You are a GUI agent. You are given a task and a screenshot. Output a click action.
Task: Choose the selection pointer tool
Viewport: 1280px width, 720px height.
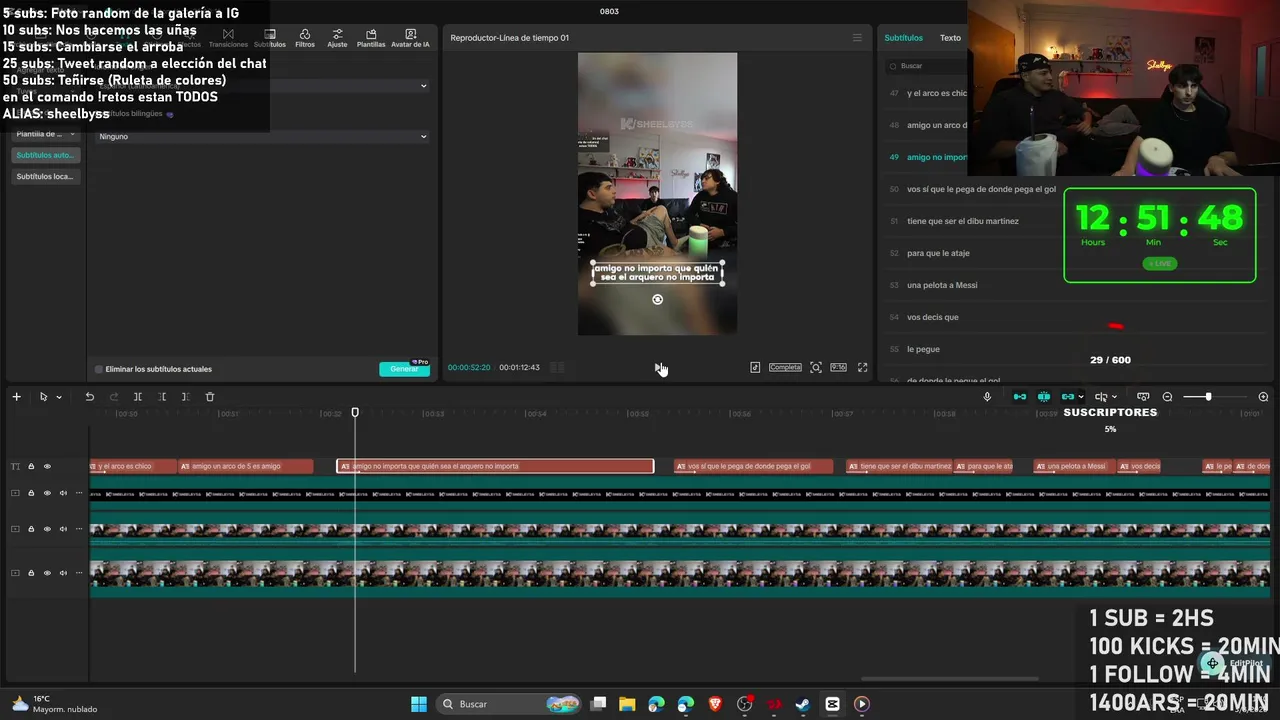43,397
